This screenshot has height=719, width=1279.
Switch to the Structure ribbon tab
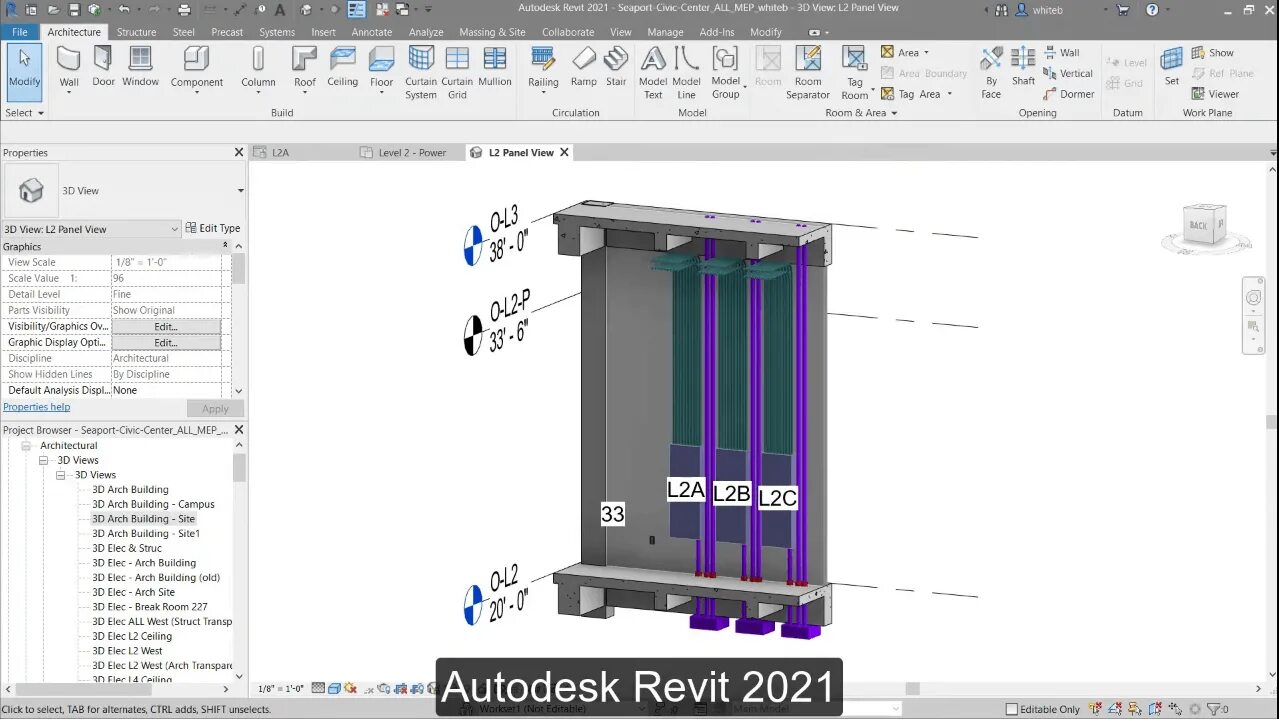pos(136,32)
